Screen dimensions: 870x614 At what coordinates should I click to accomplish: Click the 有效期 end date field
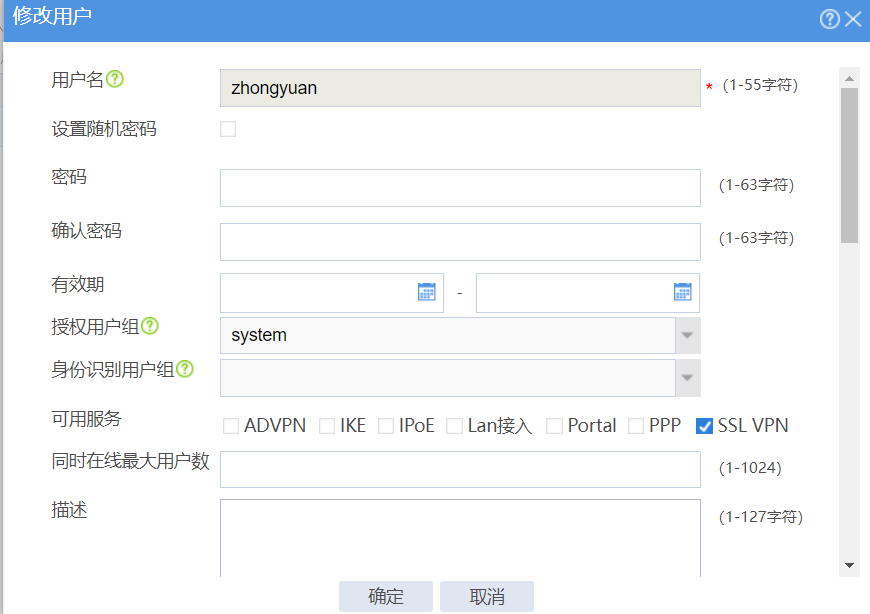click(x=588, y=293)
